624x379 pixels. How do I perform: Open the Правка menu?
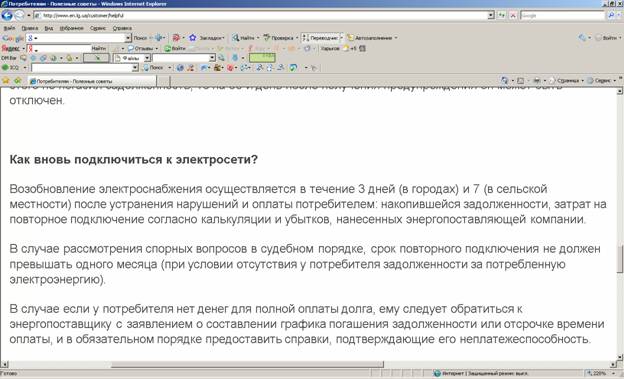point(29,28)
